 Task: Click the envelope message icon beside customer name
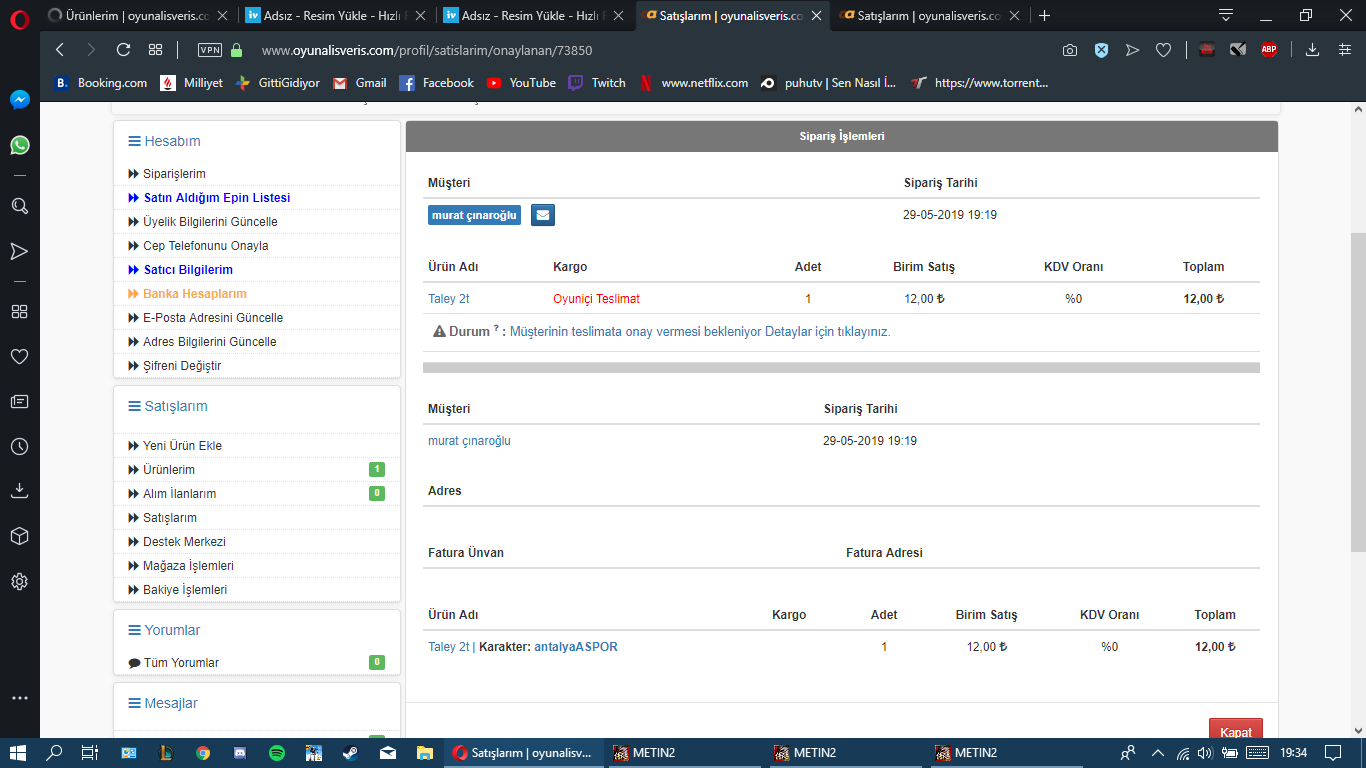pyautogui.click(x=542, y=215)
